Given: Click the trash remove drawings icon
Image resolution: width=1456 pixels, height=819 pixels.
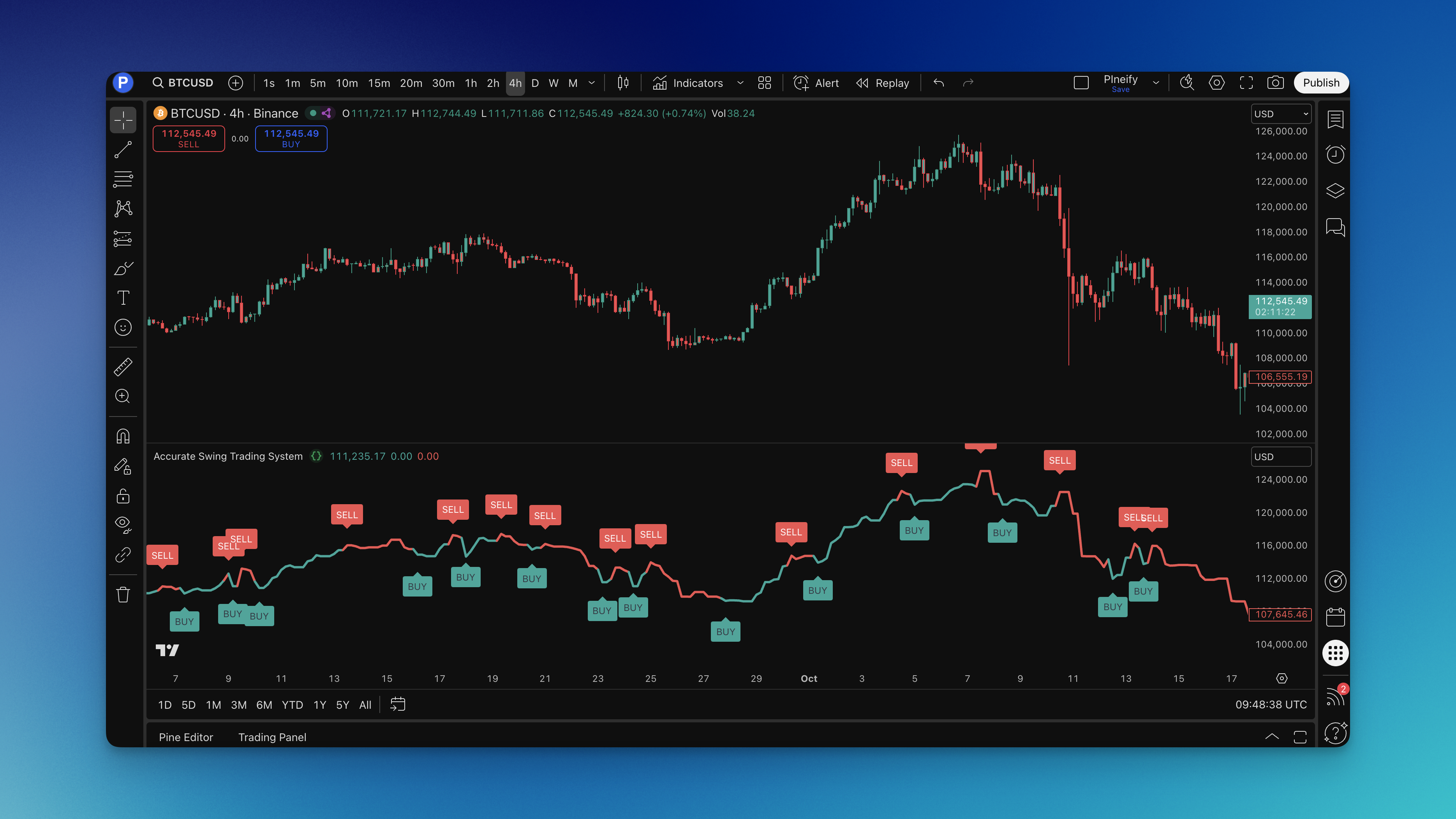Looking at the screenshot, I should click(x=123, y=595).
